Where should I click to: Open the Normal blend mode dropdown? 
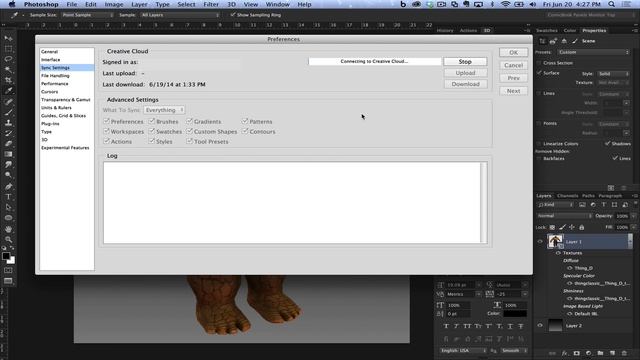coord(564,216)
